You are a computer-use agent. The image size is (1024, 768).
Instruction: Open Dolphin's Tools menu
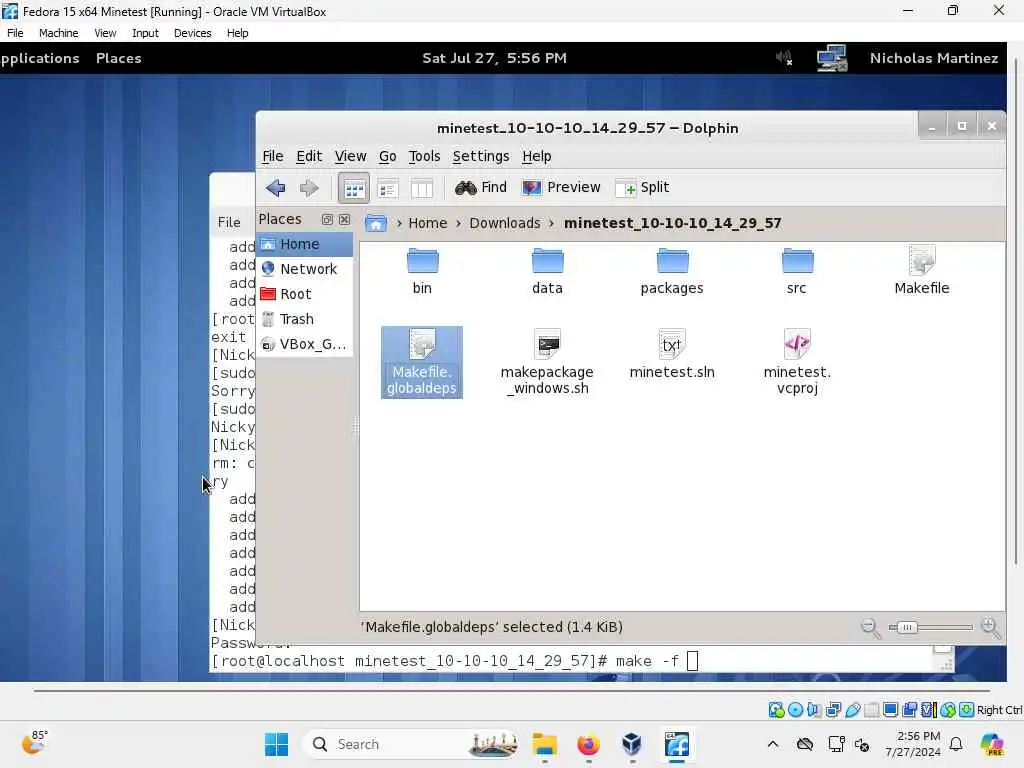point(424,156)
